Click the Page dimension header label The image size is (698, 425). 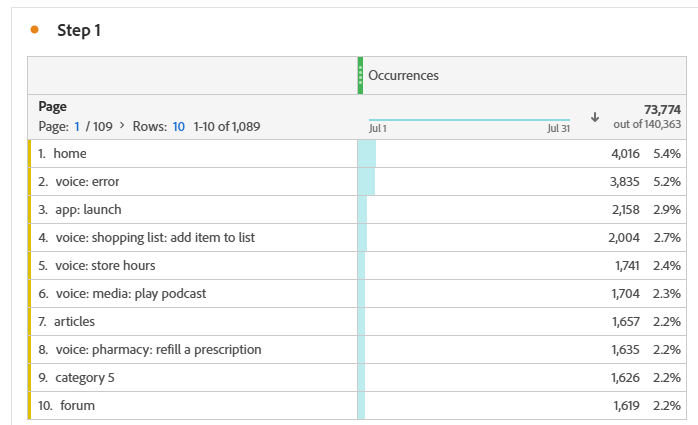point(52,106)
